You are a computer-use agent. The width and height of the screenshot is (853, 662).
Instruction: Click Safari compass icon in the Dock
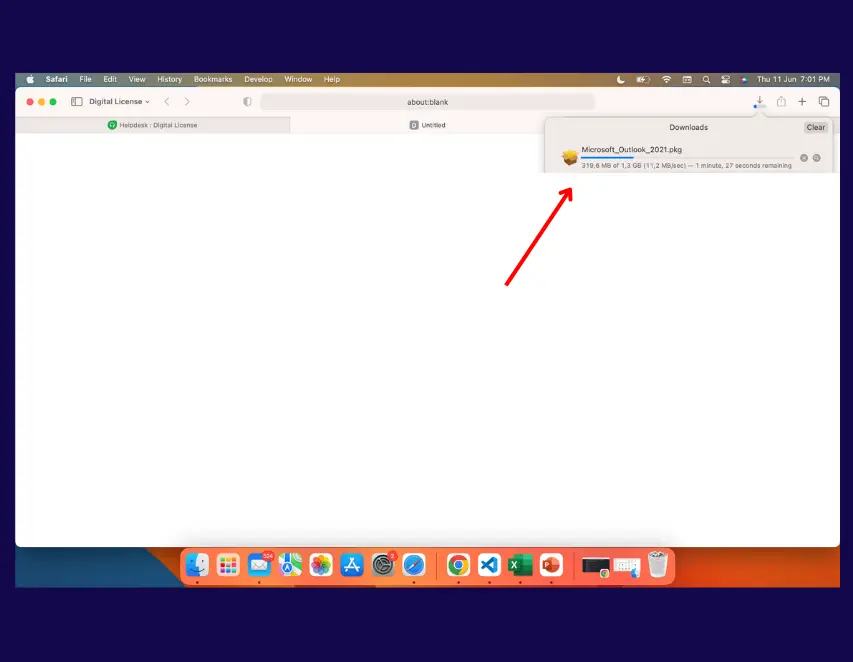[414, 566]
